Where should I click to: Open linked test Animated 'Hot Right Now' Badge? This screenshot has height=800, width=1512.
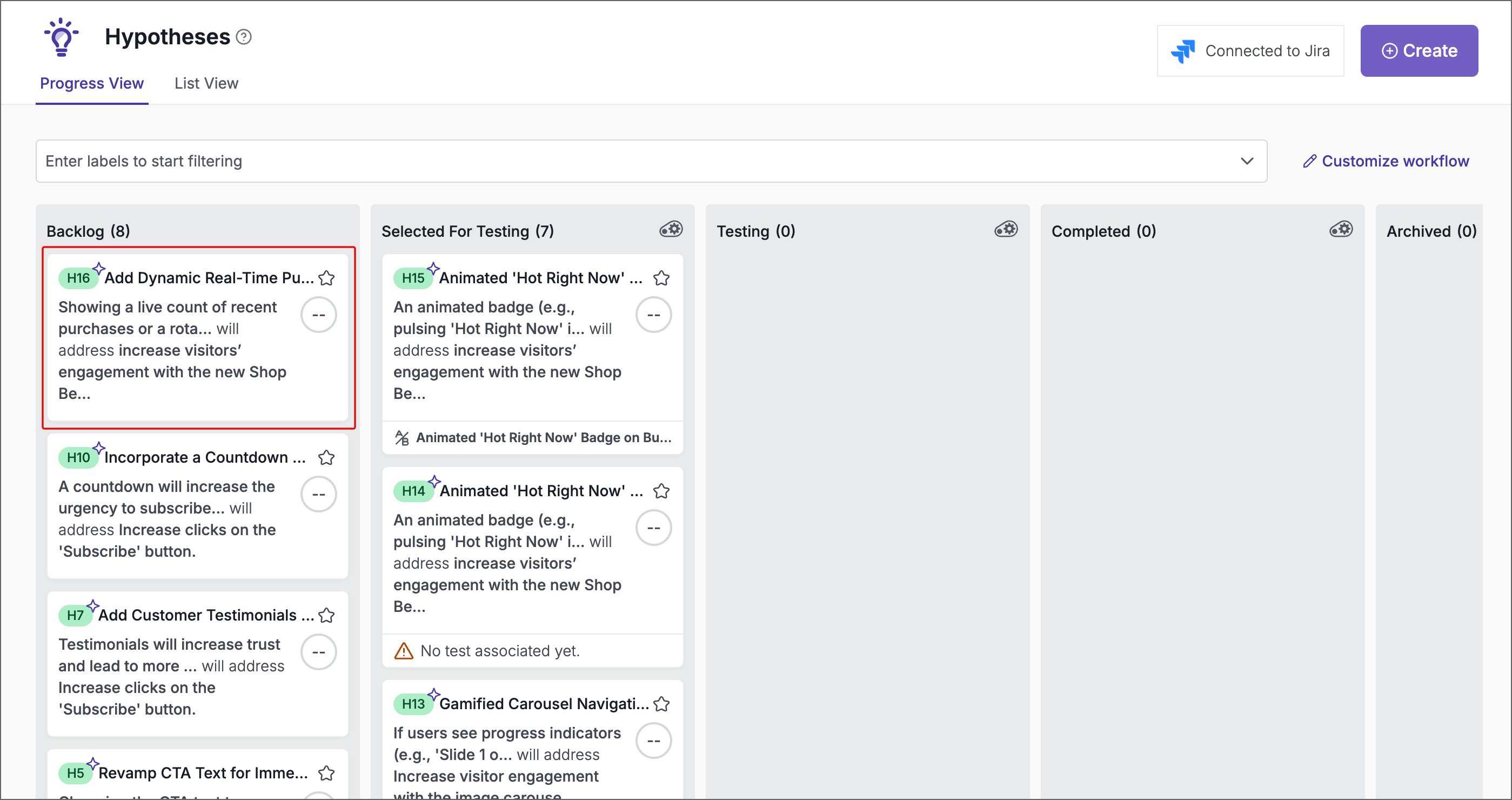coord(544,438)
